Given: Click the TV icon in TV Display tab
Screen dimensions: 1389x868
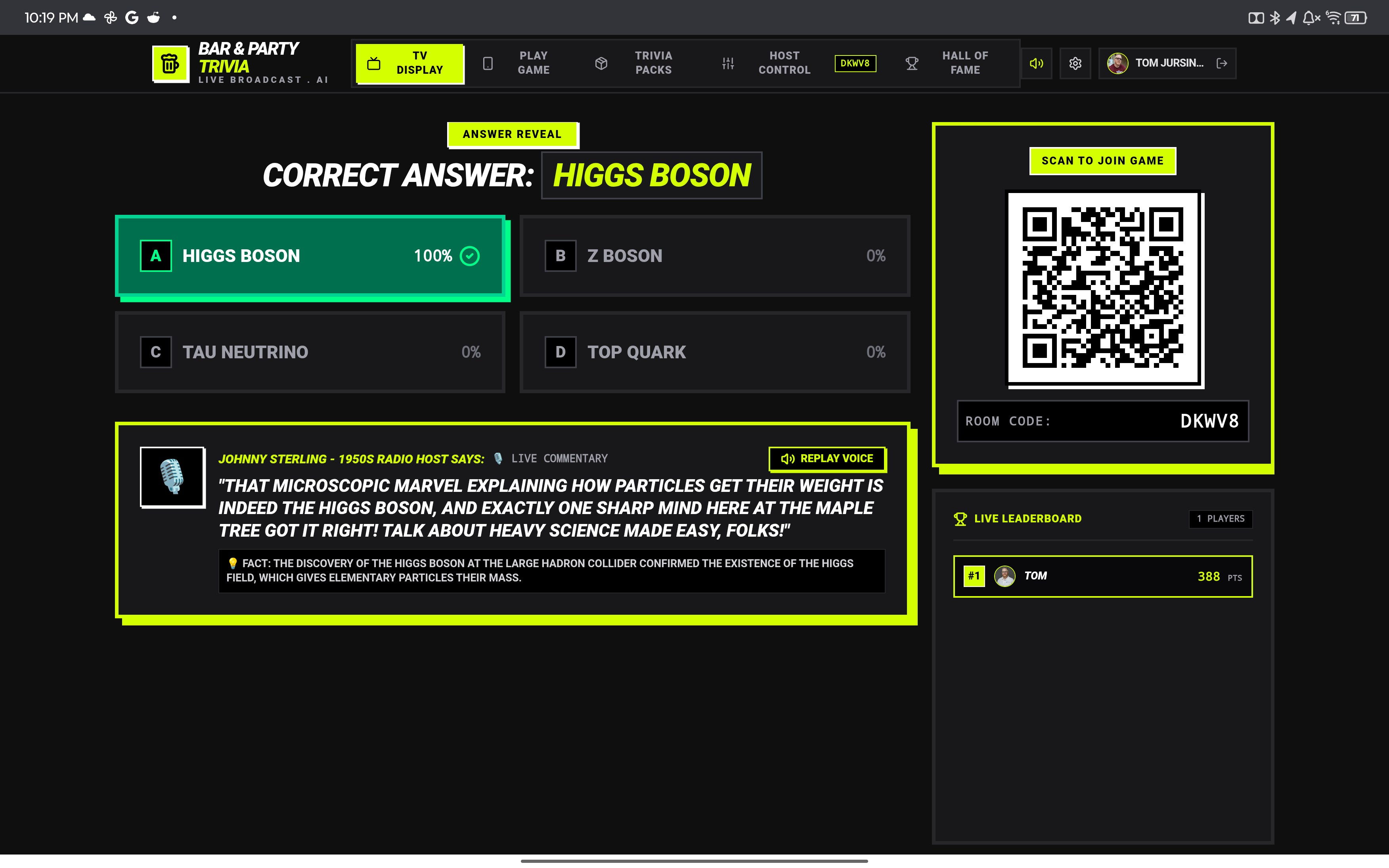Looking at the screenshot, I should [374, 63].
